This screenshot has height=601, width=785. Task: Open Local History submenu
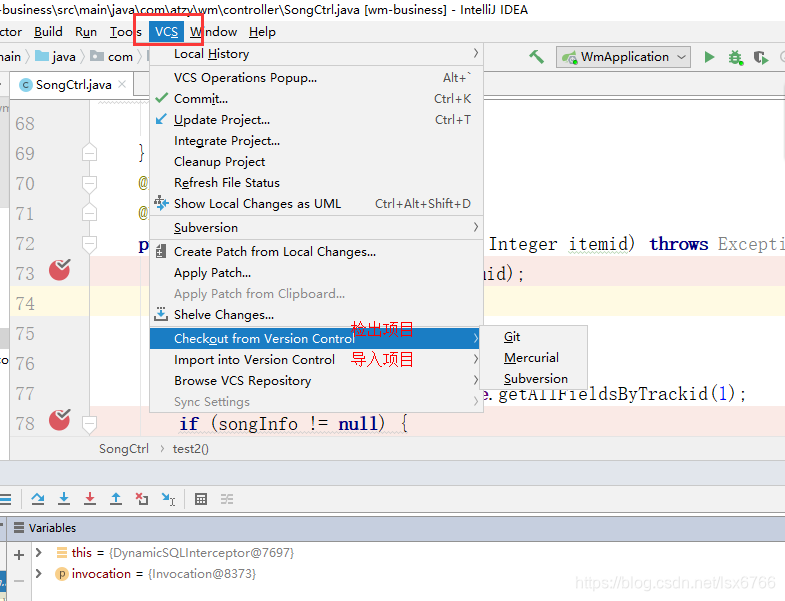click(x=316, y=54)
